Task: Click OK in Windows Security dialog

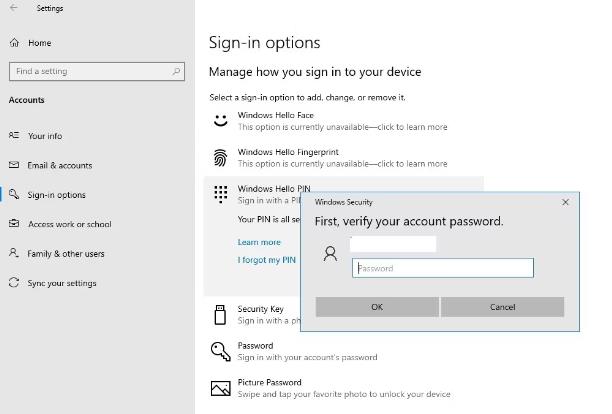Action: pyautogui.click(x=377, y=307)
